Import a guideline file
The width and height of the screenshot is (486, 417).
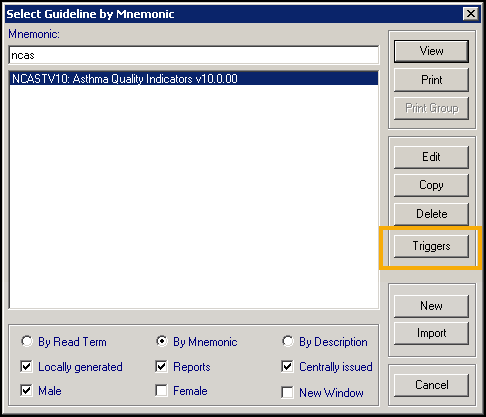click(431, 333)
